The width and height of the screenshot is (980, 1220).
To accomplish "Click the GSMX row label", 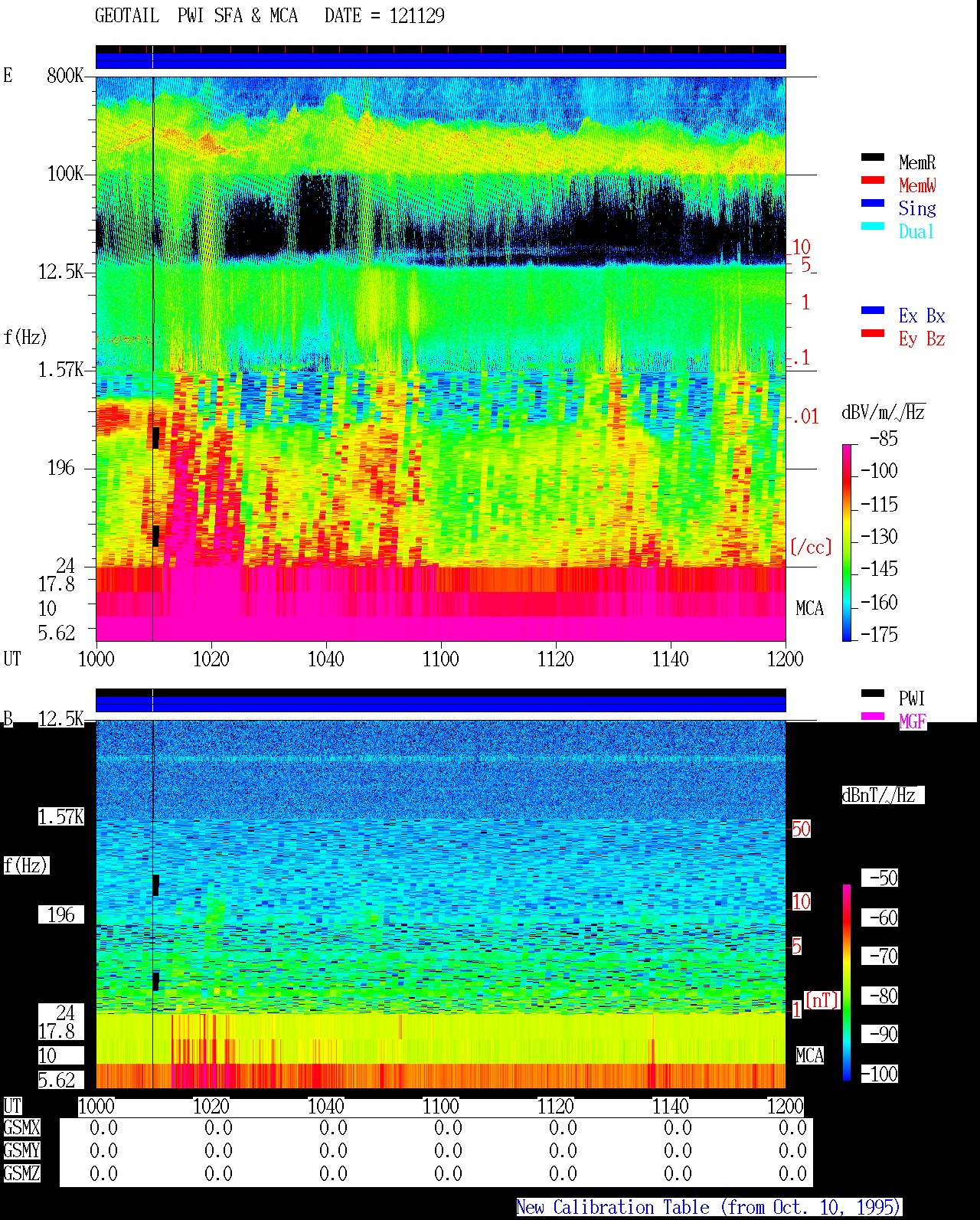I will coord(21,1128).
